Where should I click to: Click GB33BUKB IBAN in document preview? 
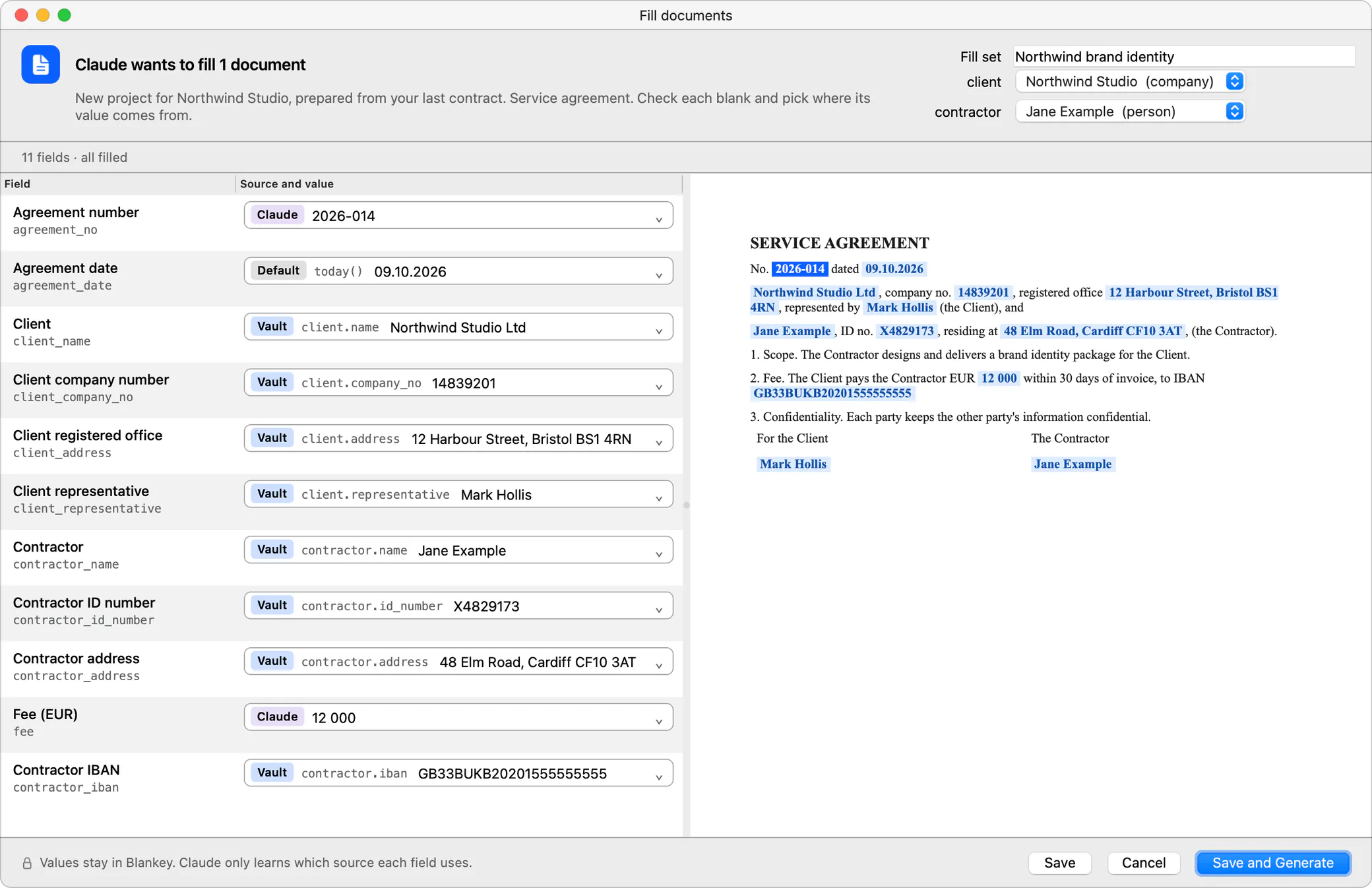point(832,393)
